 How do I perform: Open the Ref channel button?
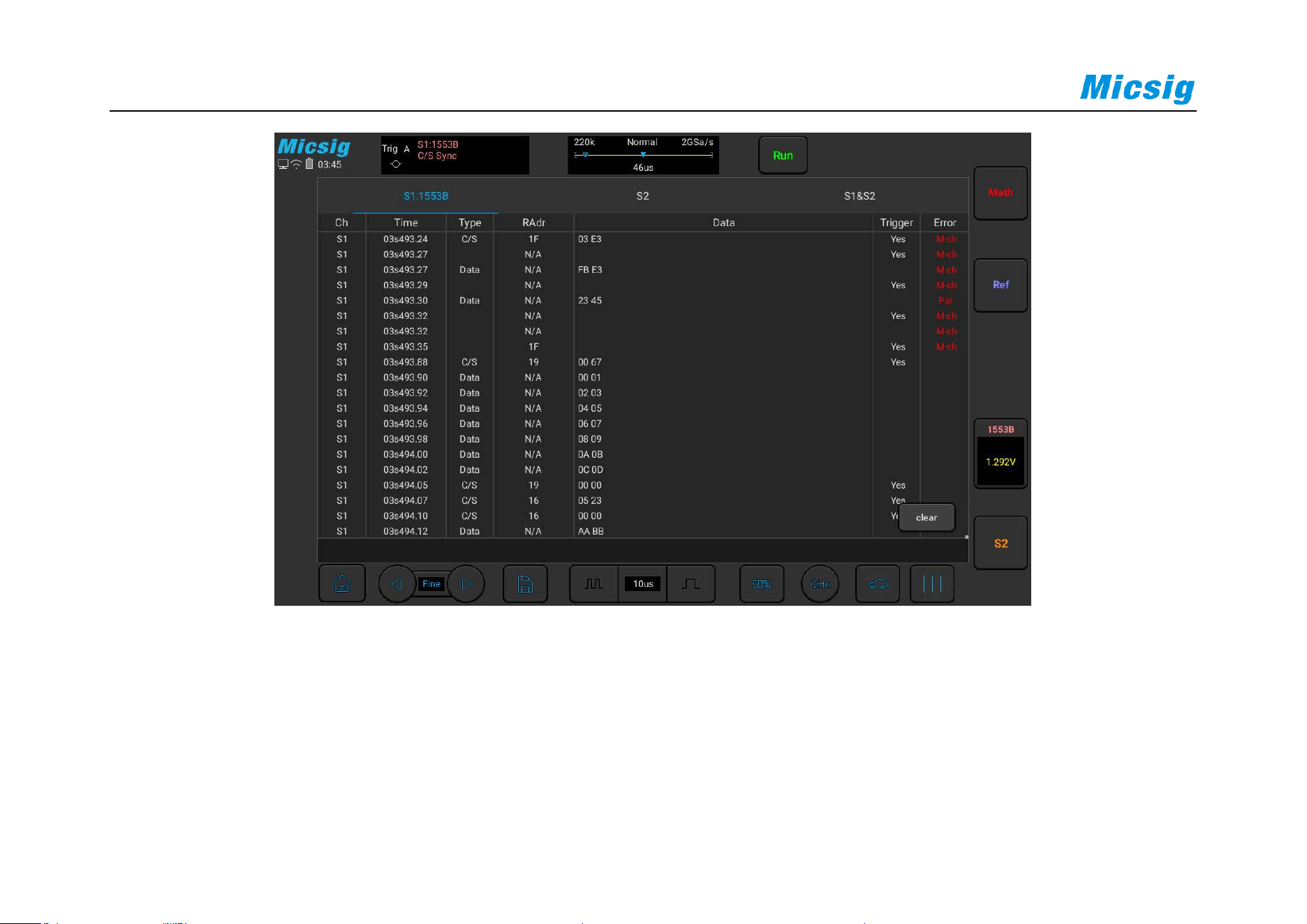tap(1000, 285)
